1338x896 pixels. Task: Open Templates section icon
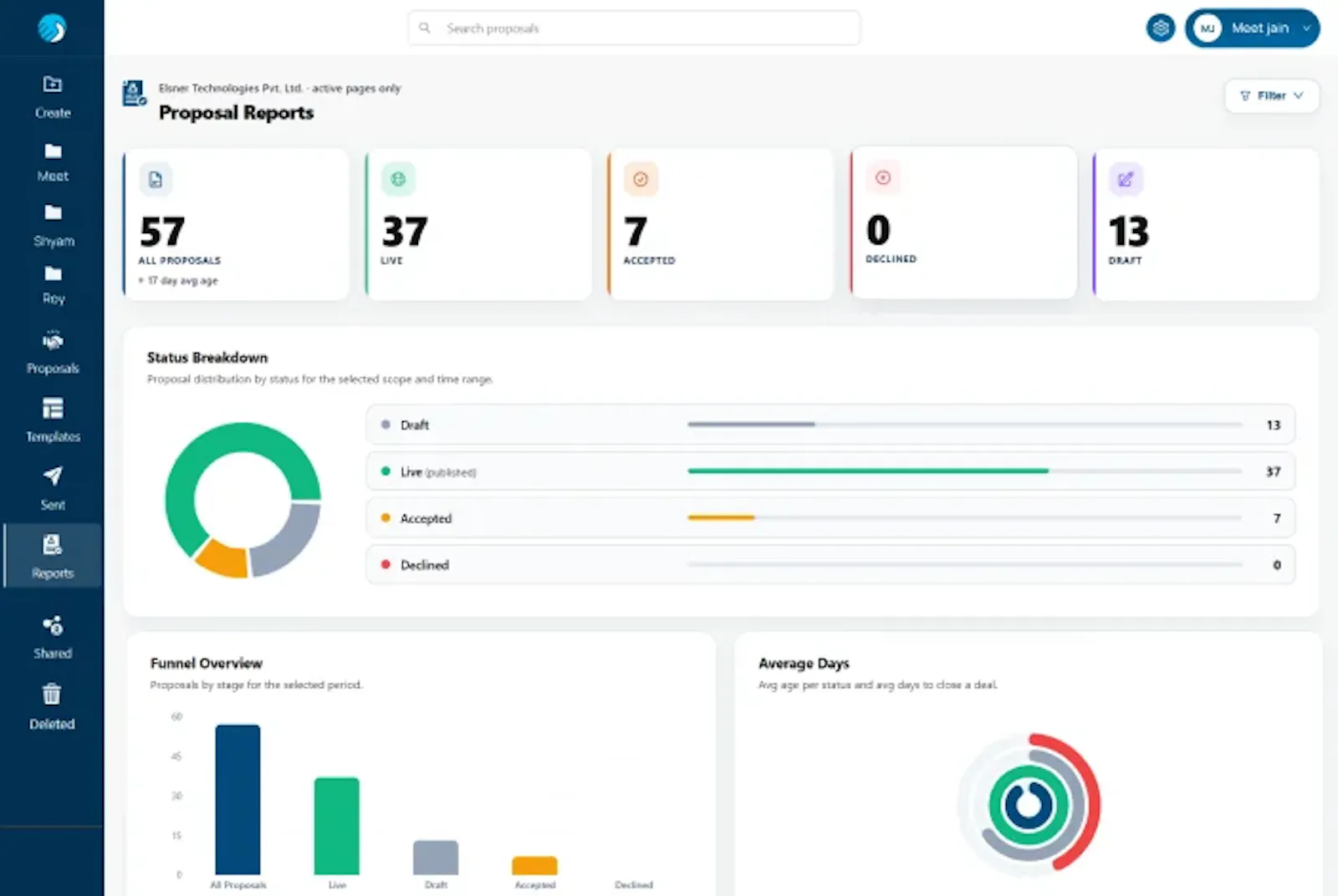click(53, 409)
